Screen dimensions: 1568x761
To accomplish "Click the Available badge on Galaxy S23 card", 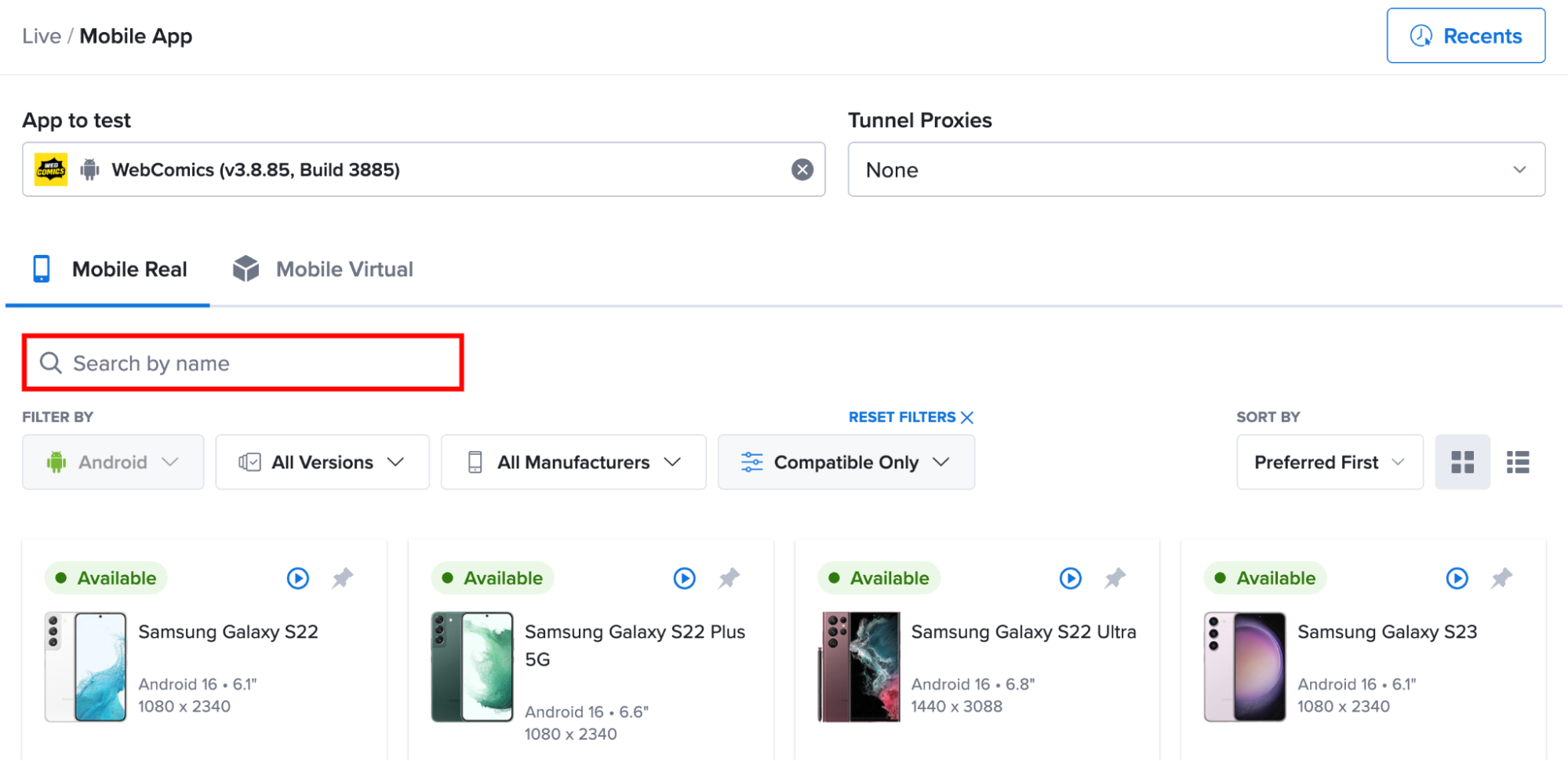I will pyautogui.click(x=1265, y=578).
